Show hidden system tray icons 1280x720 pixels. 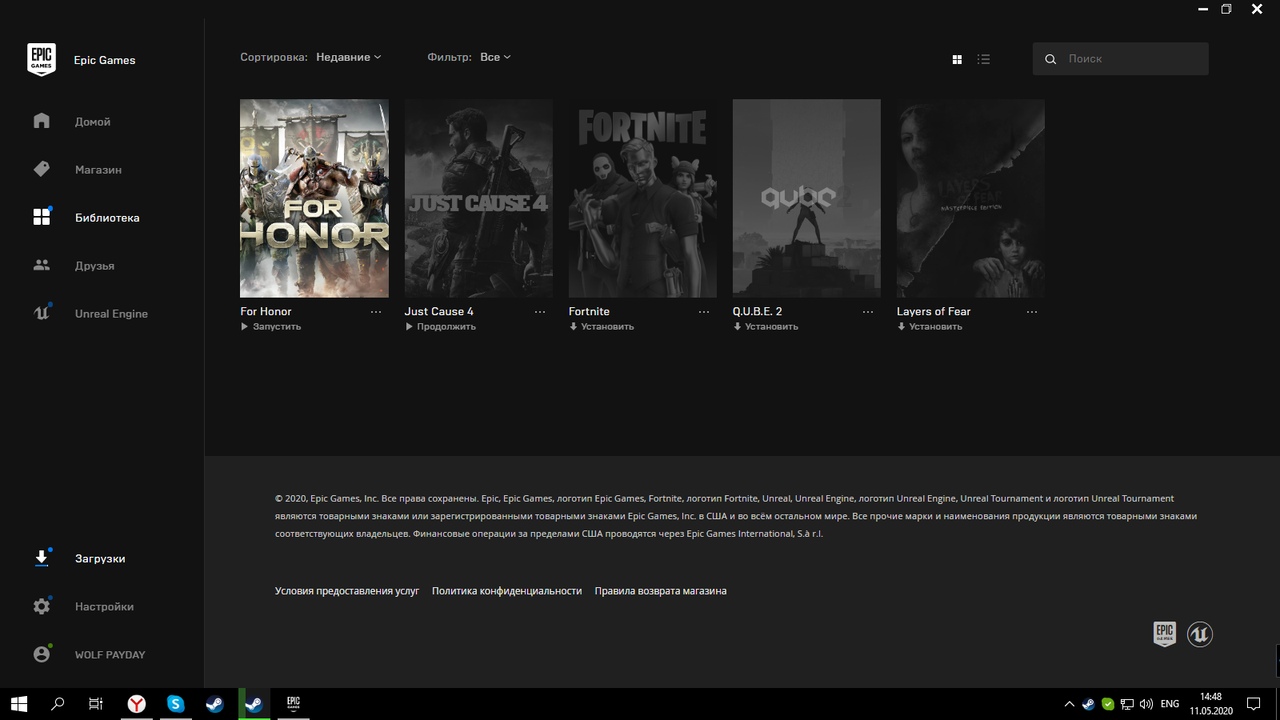(x=1069, y=704)
